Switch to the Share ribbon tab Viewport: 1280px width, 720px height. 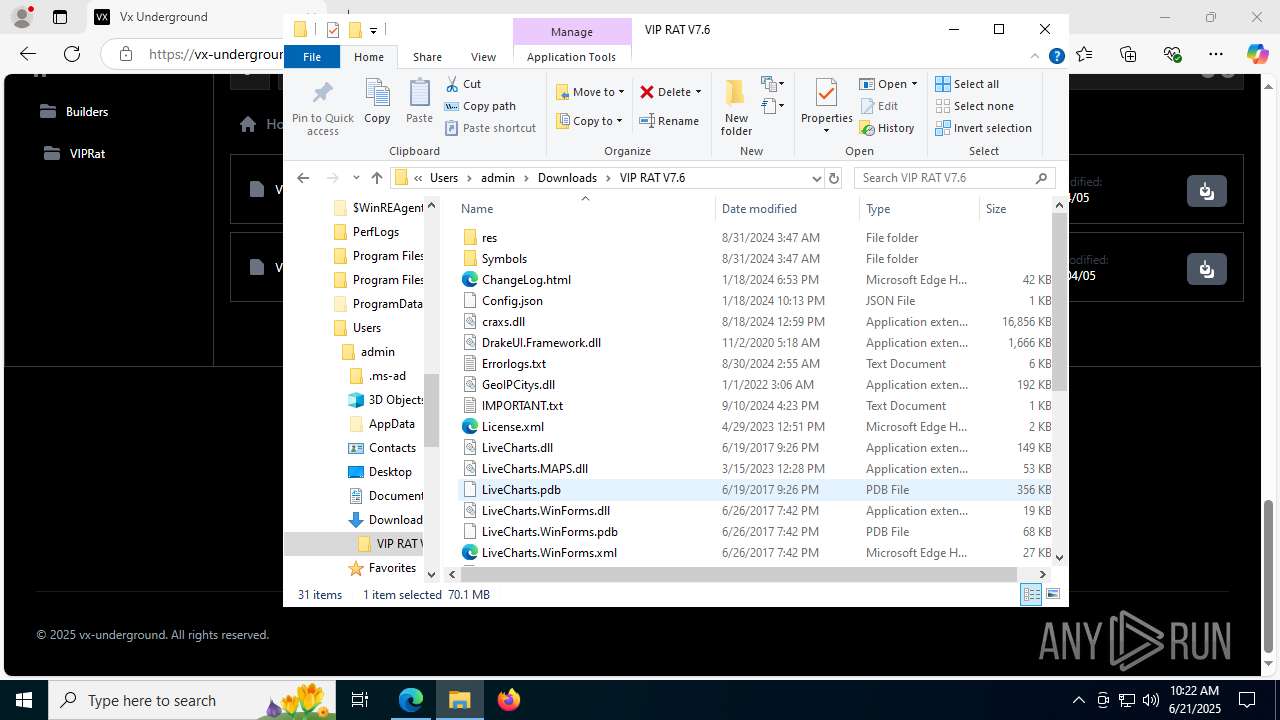(427, 57)
